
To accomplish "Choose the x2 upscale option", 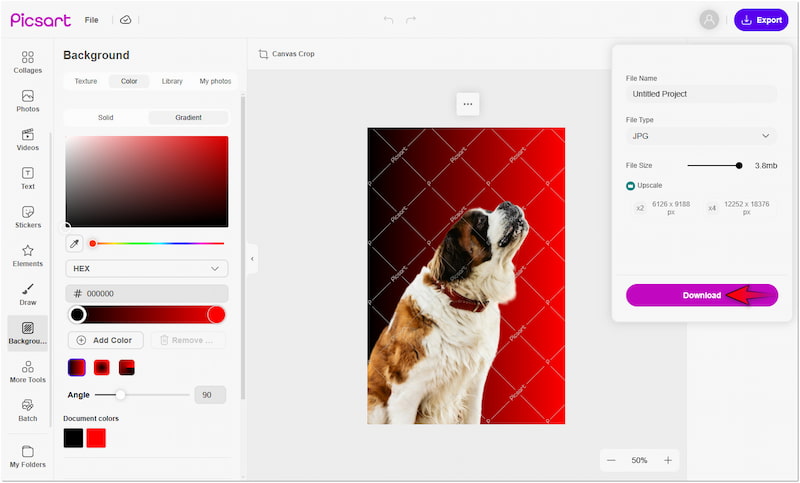I will pyautogui.click(x=665, y=208).
